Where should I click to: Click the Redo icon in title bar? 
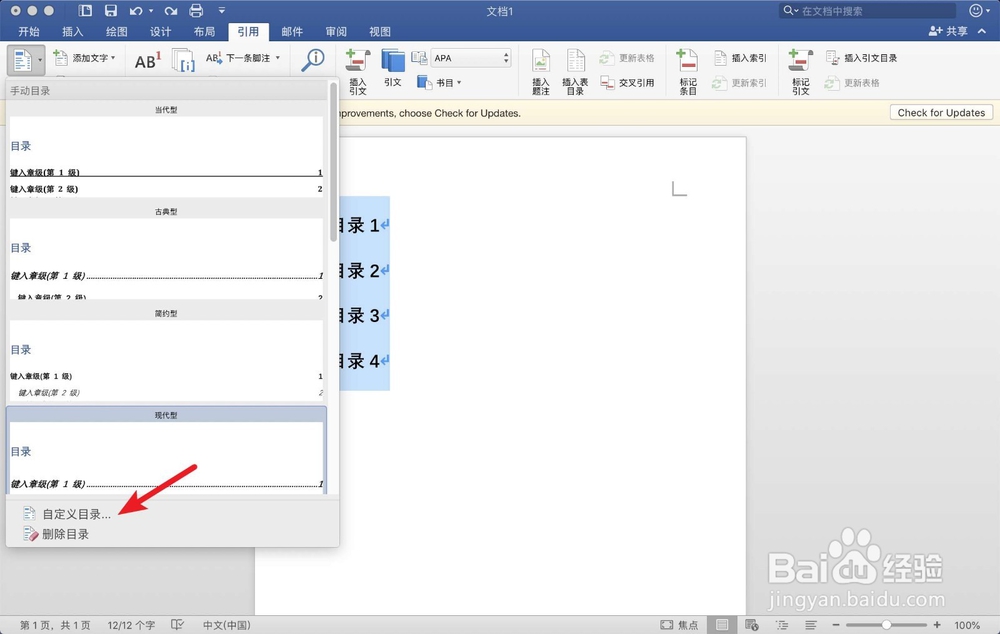(x=170, y=11)
